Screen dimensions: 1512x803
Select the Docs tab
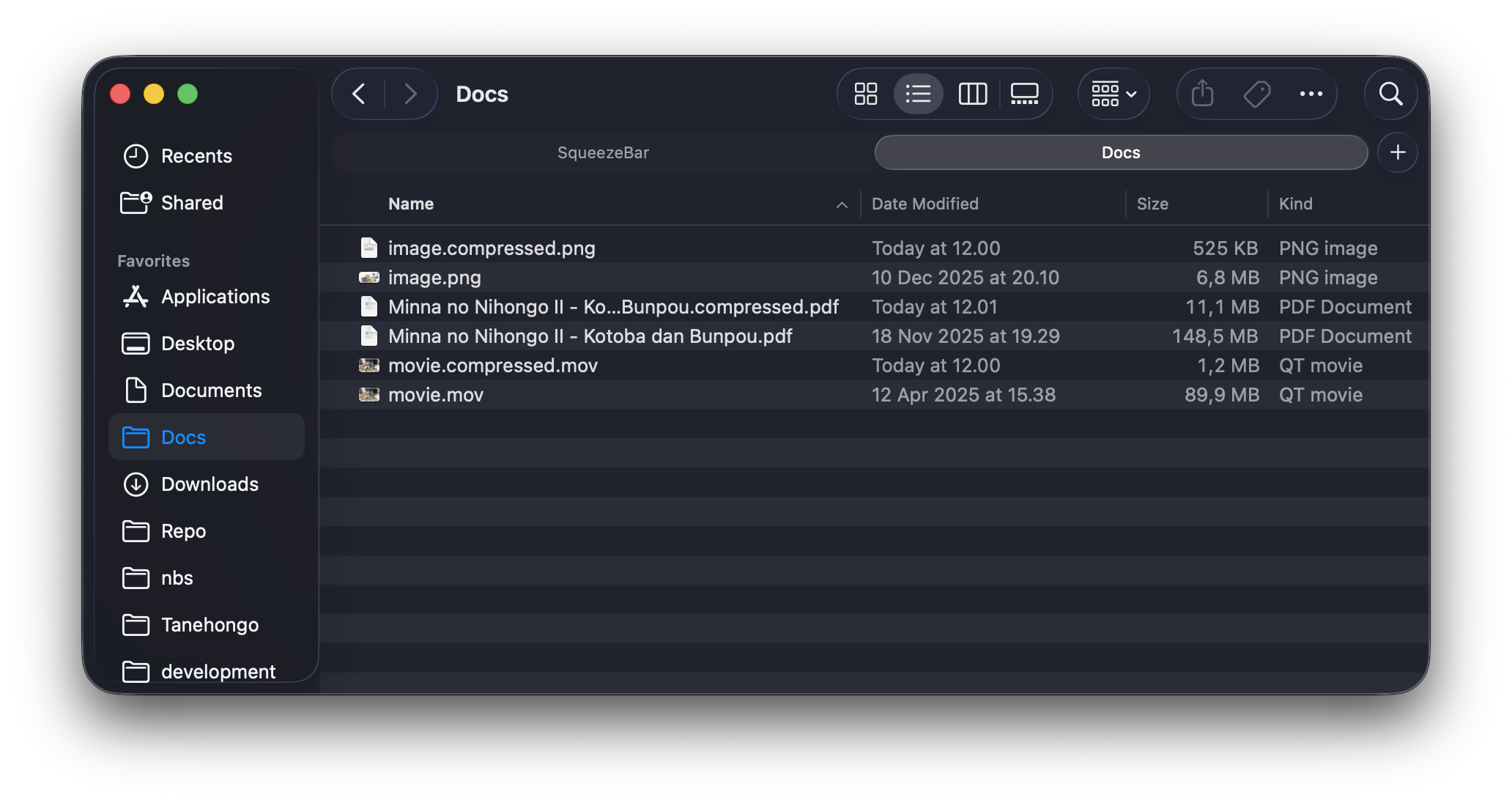click(x=1120, y=152)
